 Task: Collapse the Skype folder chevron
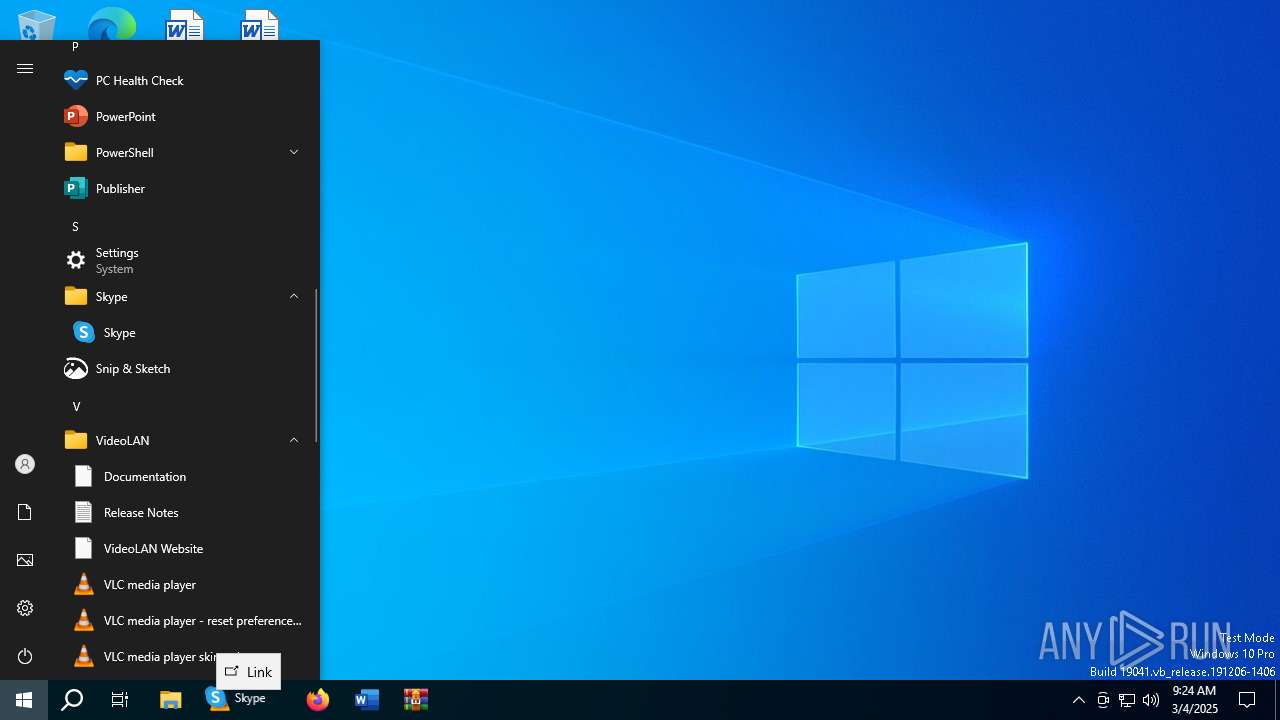tap(294, 296)
